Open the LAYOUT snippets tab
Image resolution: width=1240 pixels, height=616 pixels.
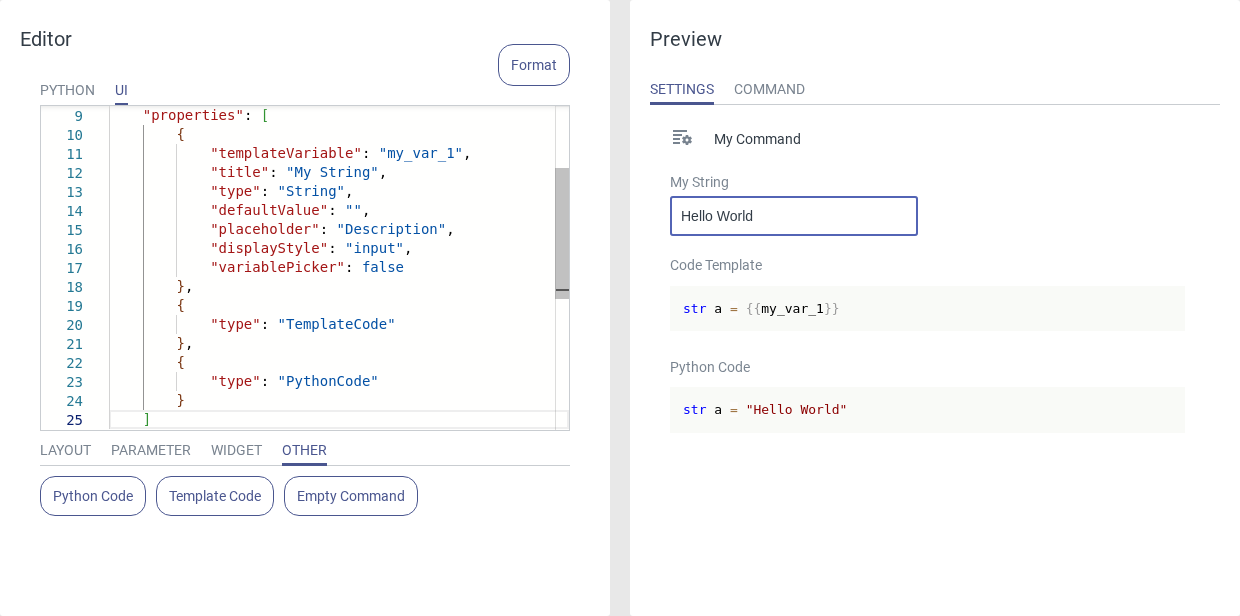(x=65, y=450)
